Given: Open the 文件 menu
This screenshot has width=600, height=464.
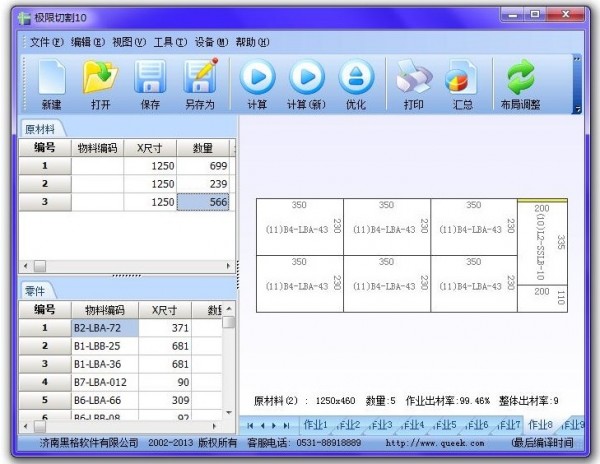Looking at the screenshot, I should pyautogui.click(x=46, y=42).
